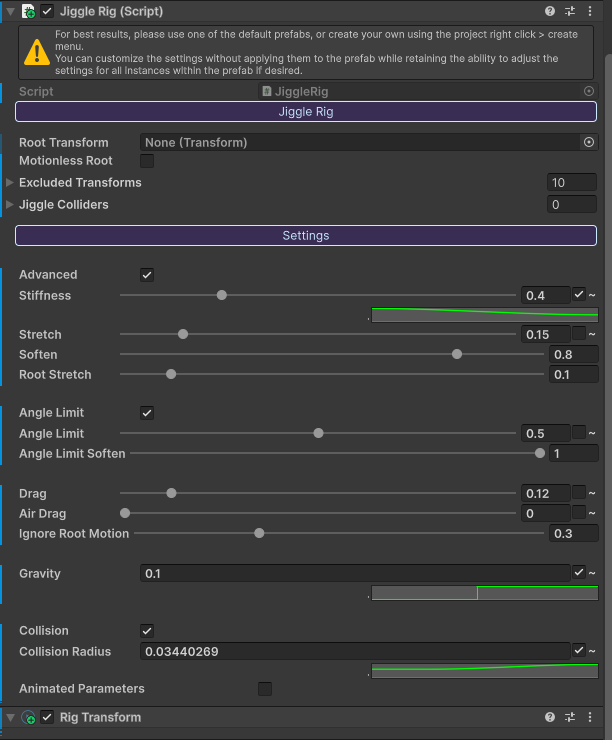Screen dimensions: 612x740
Task: Enable the Drag curve checkbox
Action: point(579,492)
